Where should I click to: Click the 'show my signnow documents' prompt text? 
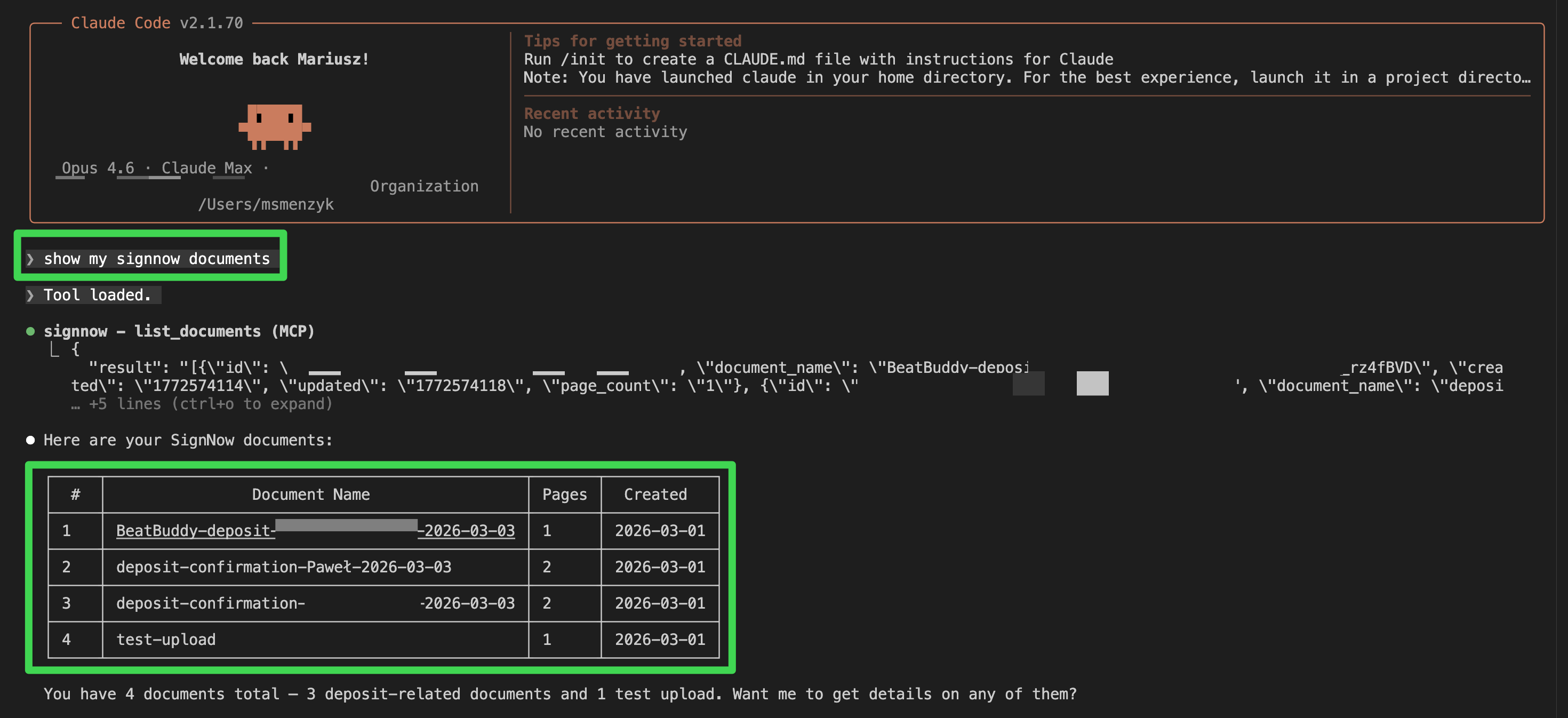click(x=156, y=258)
